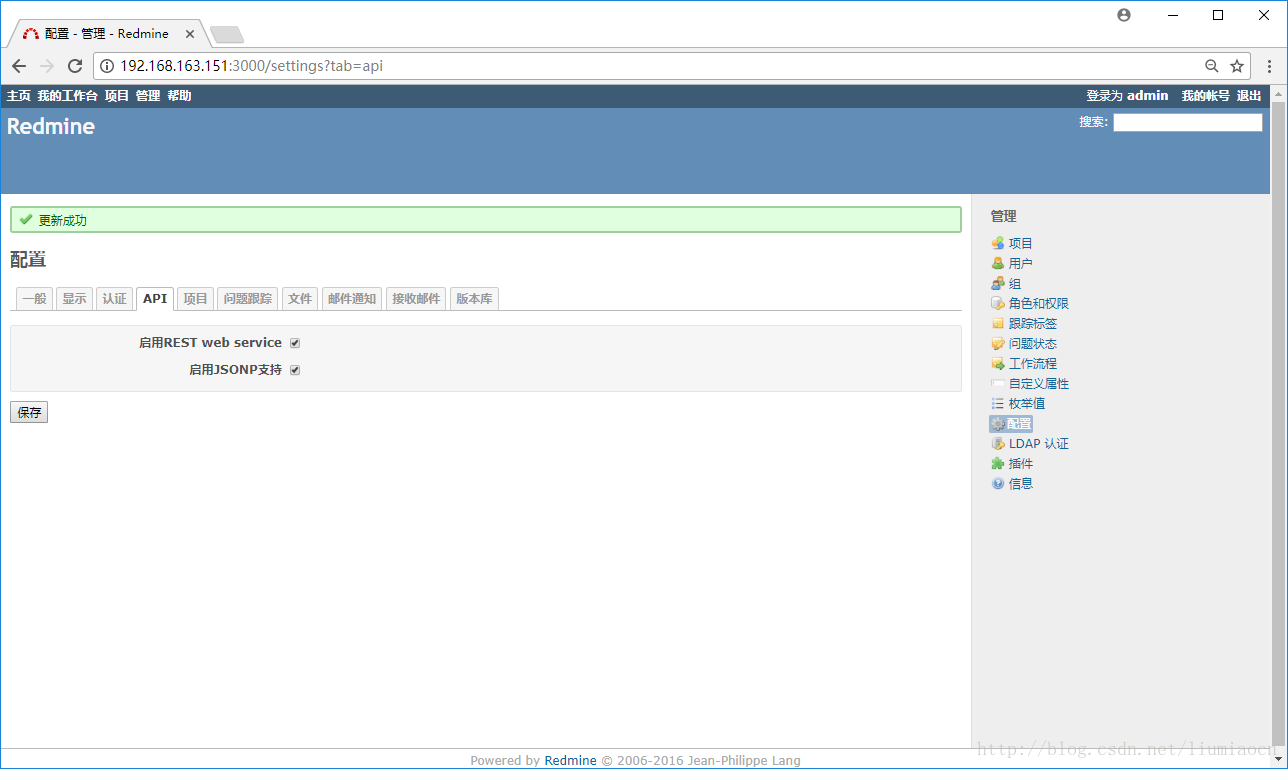Open 帮助 in top menu bar
The image size is (1288, 769).
coord(179,96)
